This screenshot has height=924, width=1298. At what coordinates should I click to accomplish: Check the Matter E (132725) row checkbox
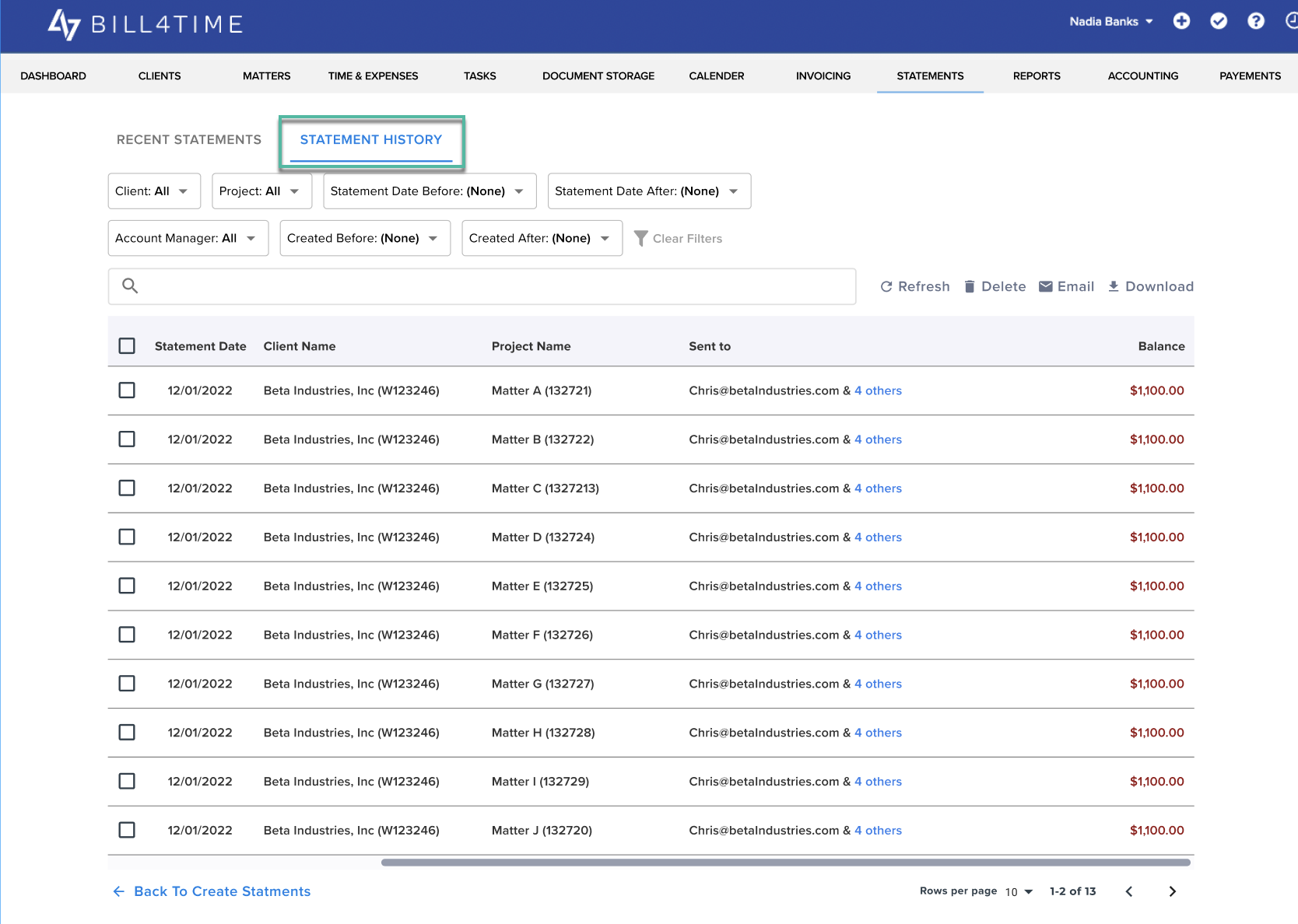[127, 586]
